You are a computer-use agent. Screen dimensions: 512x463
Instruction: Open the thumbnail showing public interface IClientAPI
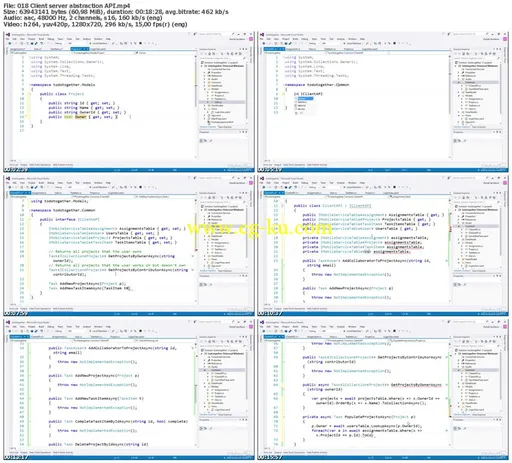point(129,246)
